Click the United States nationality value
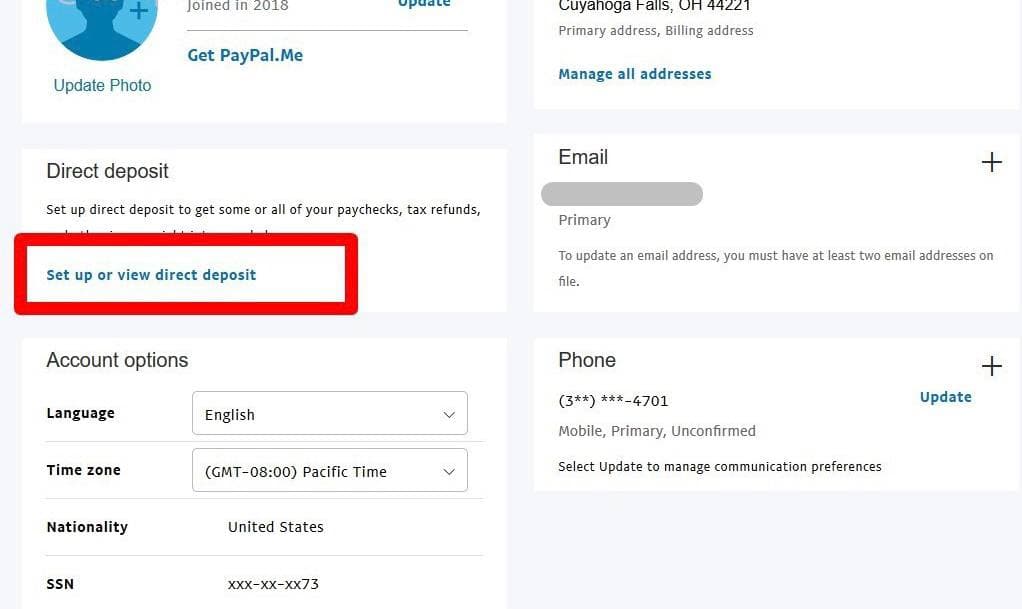 (x=276, y=527)
